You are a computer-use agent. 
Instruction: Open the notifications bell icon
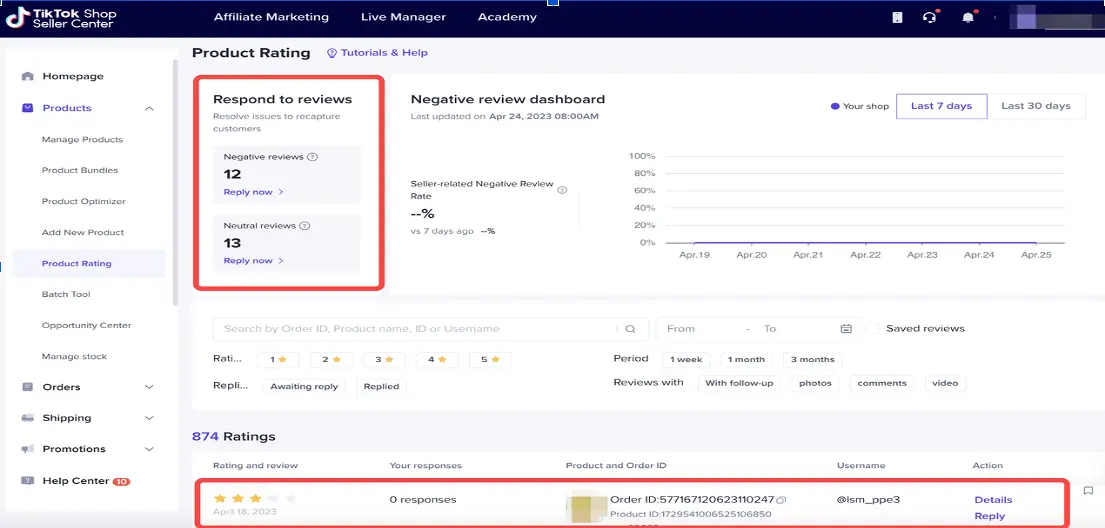(968, 18)
